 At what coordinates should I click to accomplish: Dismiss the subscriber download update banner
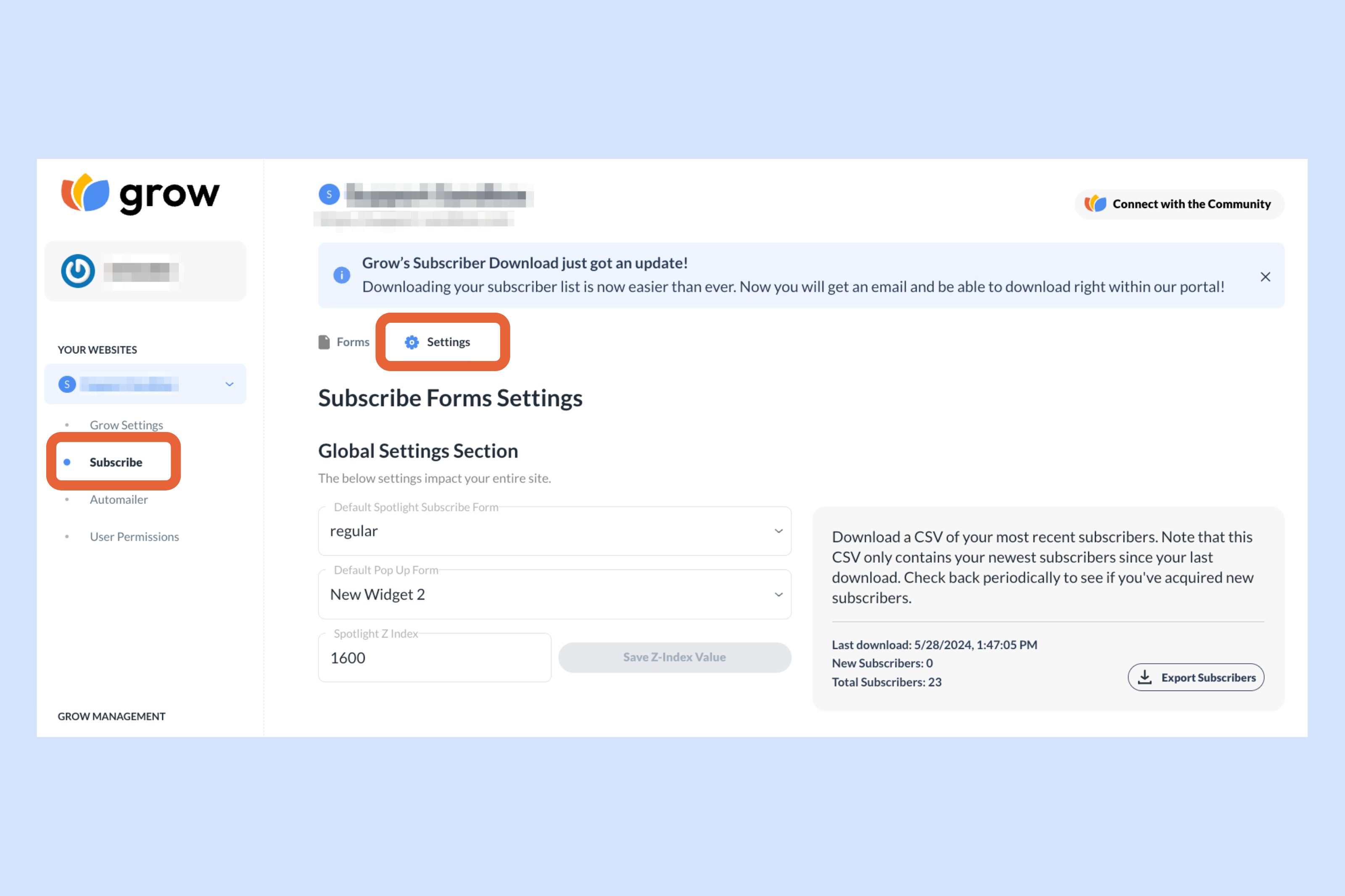pos(1265,277)
